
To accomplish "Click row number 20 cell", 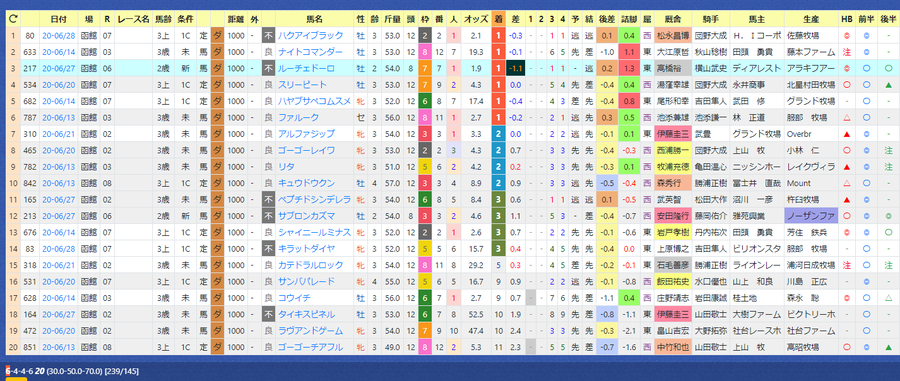I will tap(13, 348).
